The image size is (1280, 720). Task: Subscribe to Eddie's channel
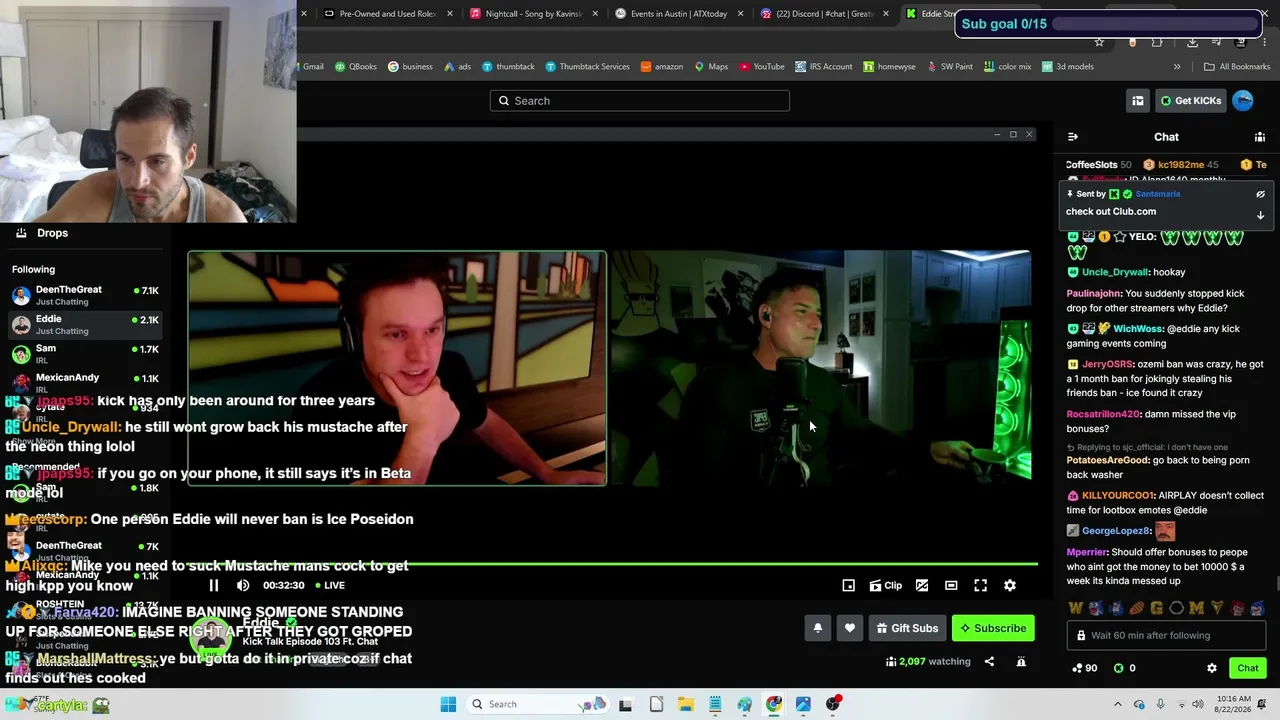coord(993,628)
